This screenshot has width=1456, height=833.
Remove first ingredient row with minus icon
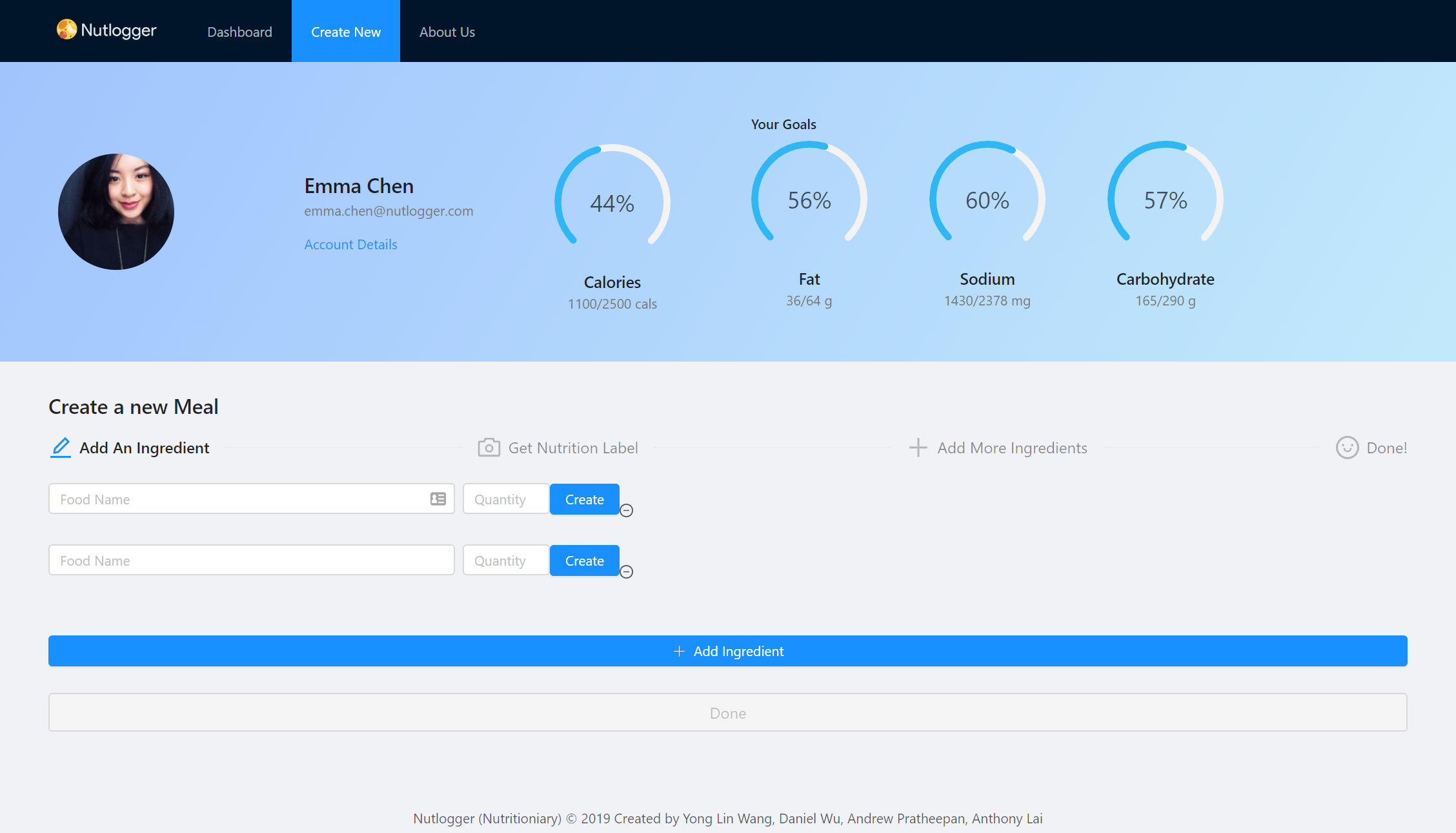pyautogui.click(x=626, y=511)
